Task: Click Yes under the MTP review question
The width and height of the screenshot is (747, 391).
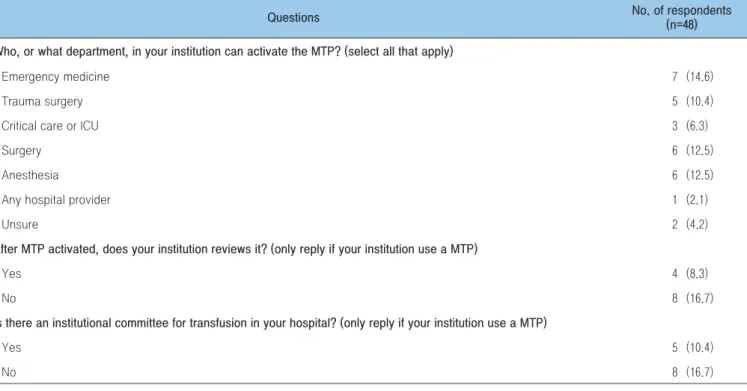Action: (11, 274)
